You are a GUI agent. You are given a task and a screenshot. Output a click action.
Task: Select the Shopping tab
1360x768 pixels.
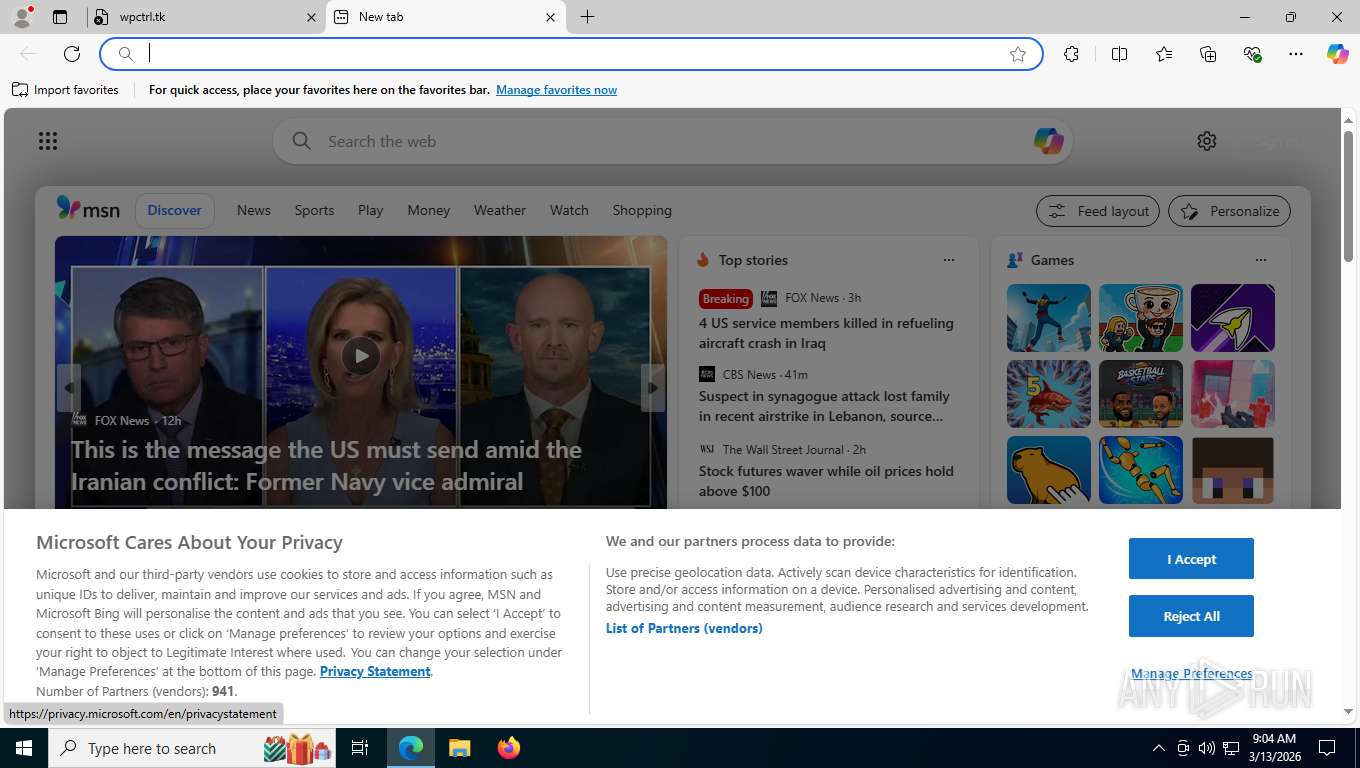click(x=642, y=210)
